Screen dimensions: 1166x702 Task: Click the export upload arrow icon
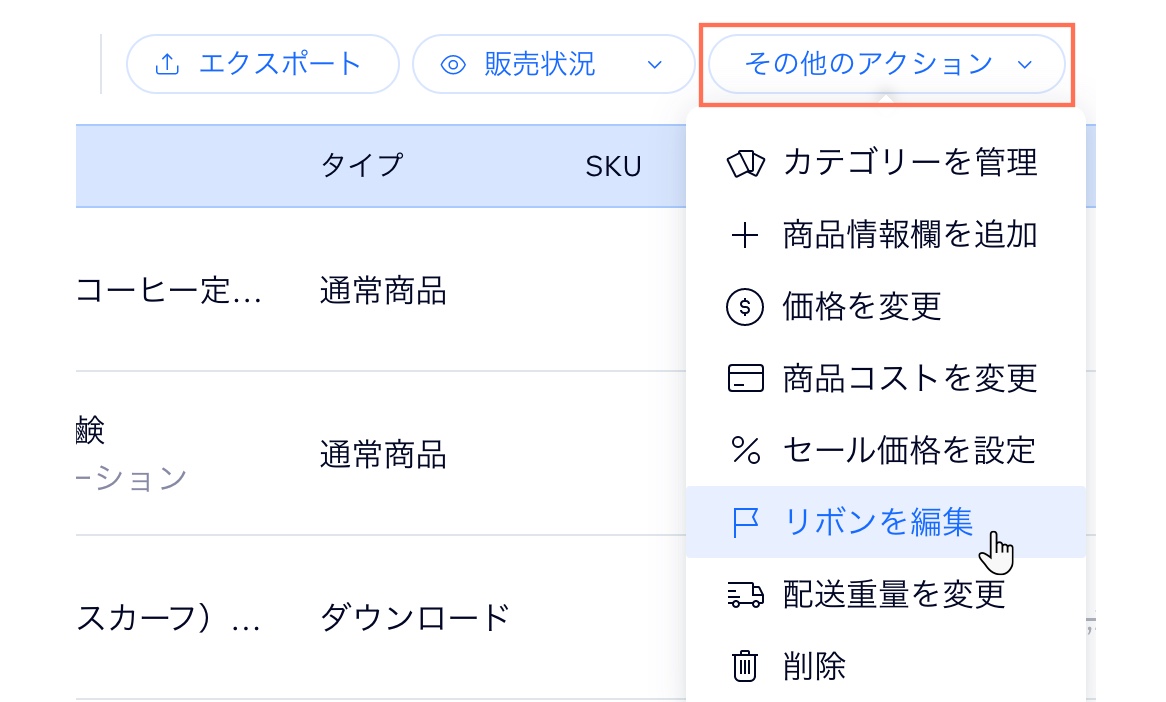(167, 65)
